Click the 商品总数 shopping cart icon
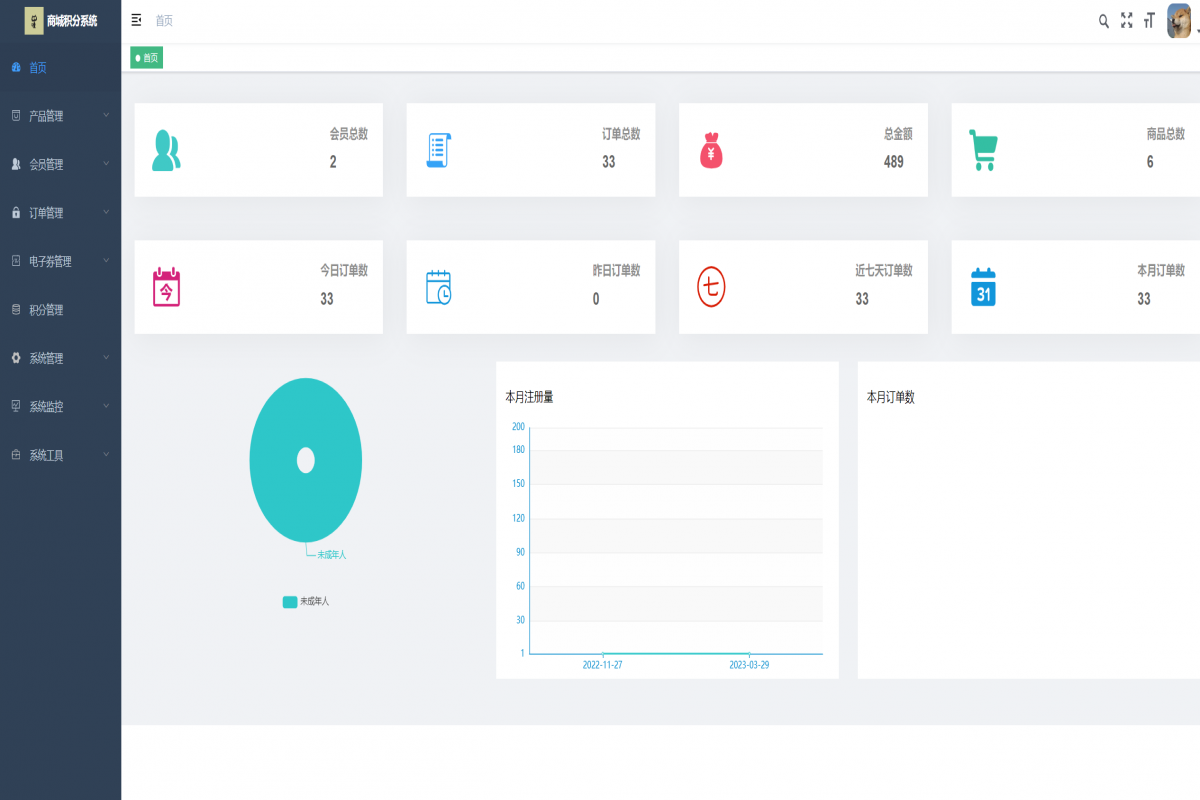1200x800 pixels. [983, 149]
